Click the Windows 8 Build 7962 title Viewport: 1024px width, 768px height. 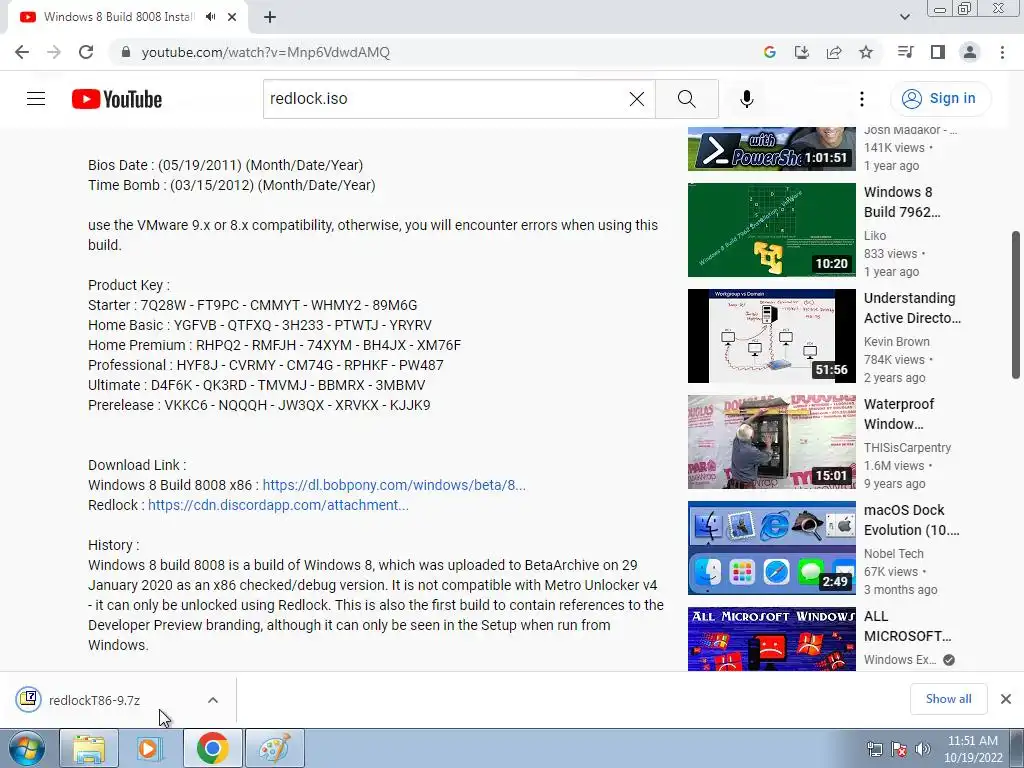pyautogui.click(x=902, y=202)
